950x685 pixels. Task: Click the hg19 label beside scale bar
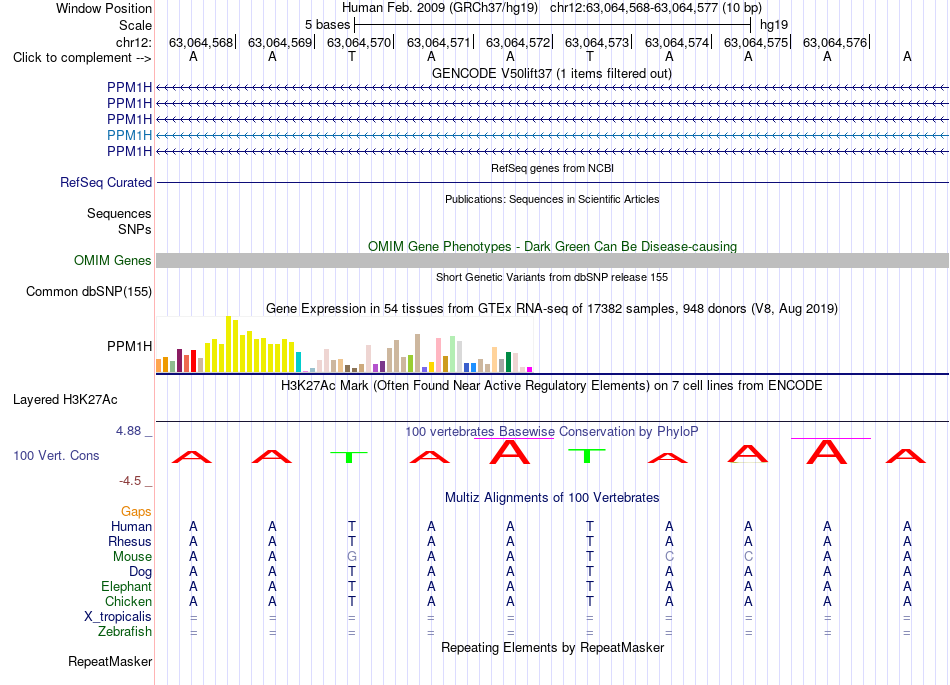(774, 25)
